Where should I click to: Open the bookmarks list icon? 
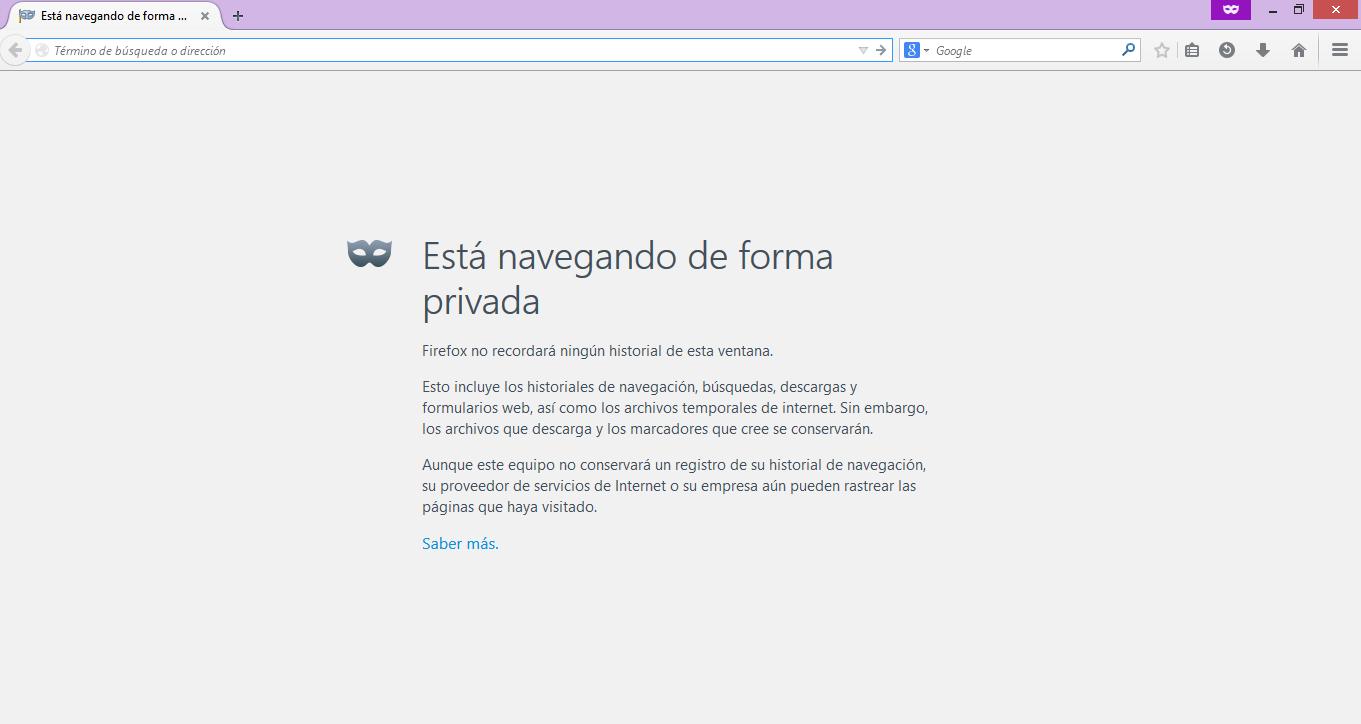pos(1192,50)
